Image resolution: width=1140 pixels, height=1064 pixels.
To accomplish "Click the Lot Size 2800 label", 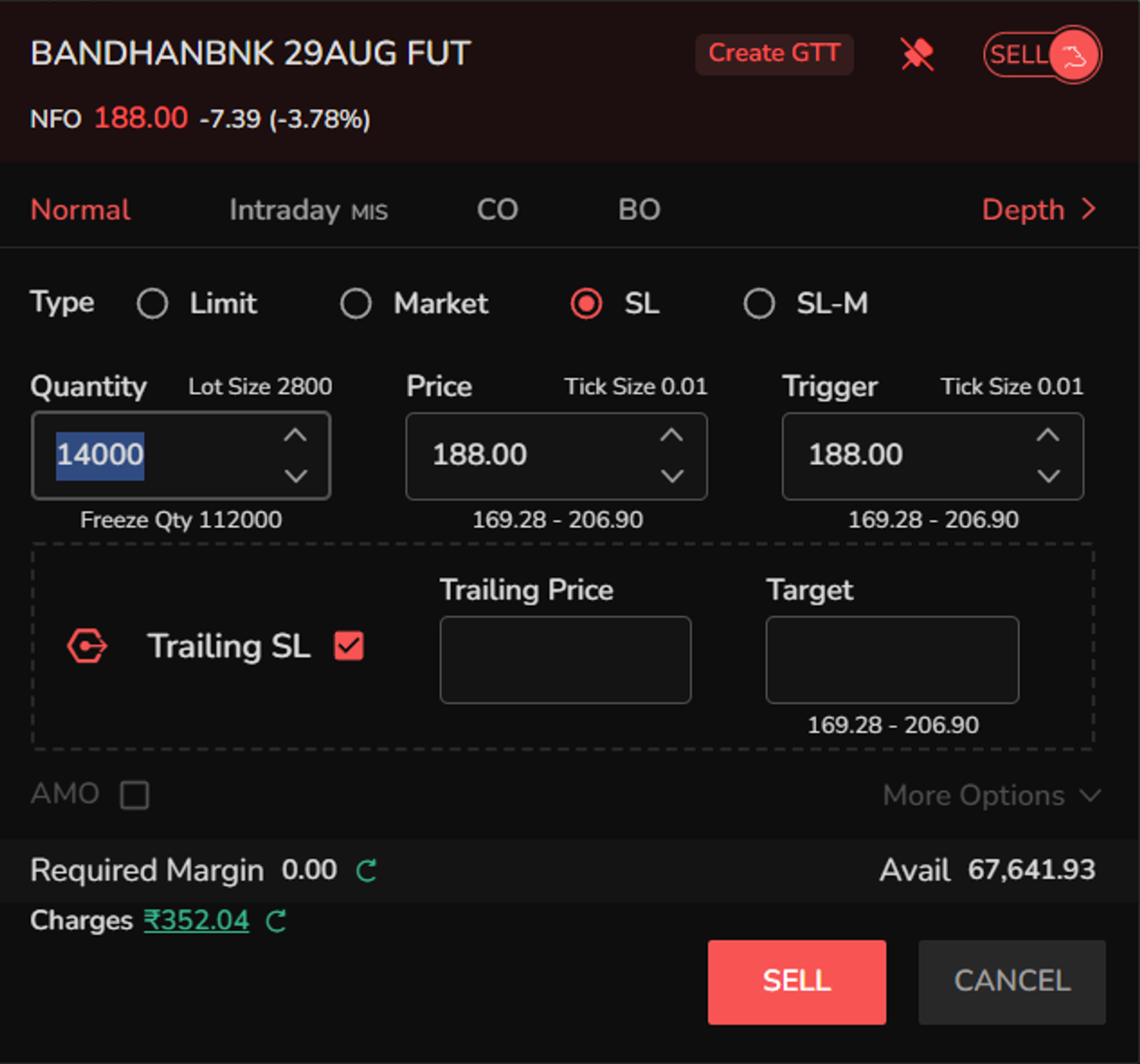I will (260, 386).
